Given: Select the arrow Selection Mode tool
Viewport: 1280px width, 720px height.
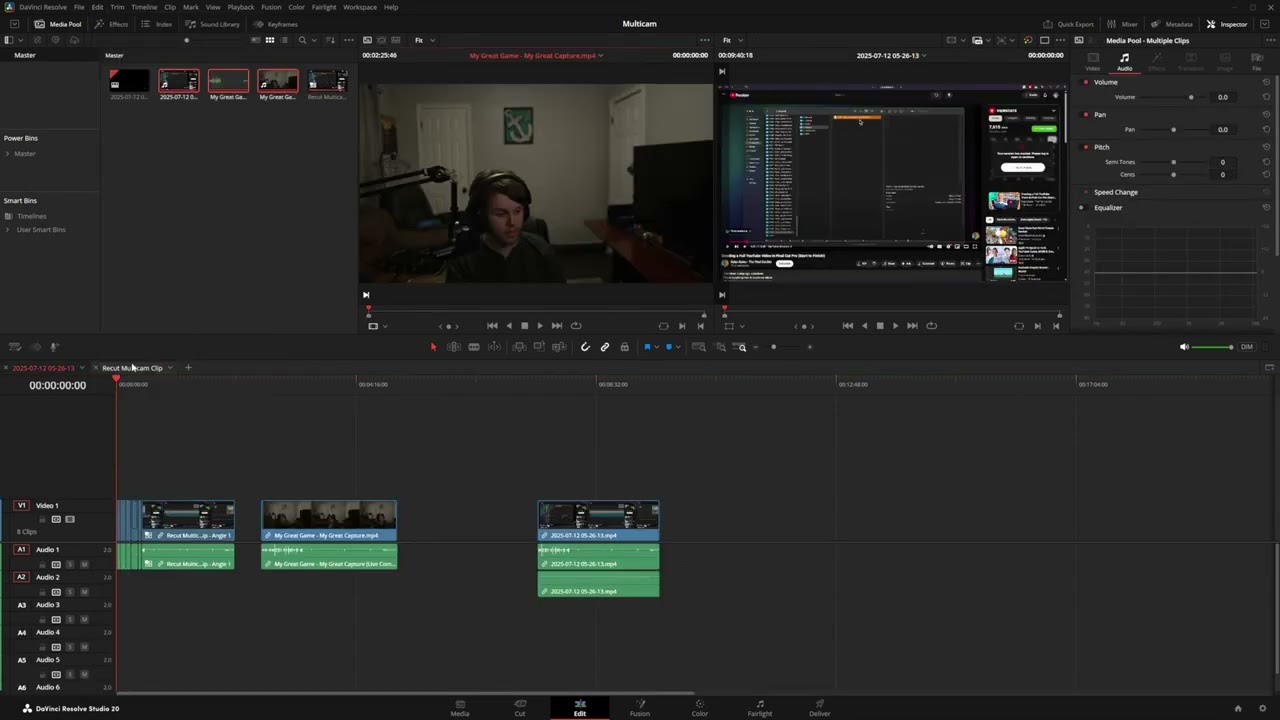Looking at the screenshot, I should pos(433,347).
